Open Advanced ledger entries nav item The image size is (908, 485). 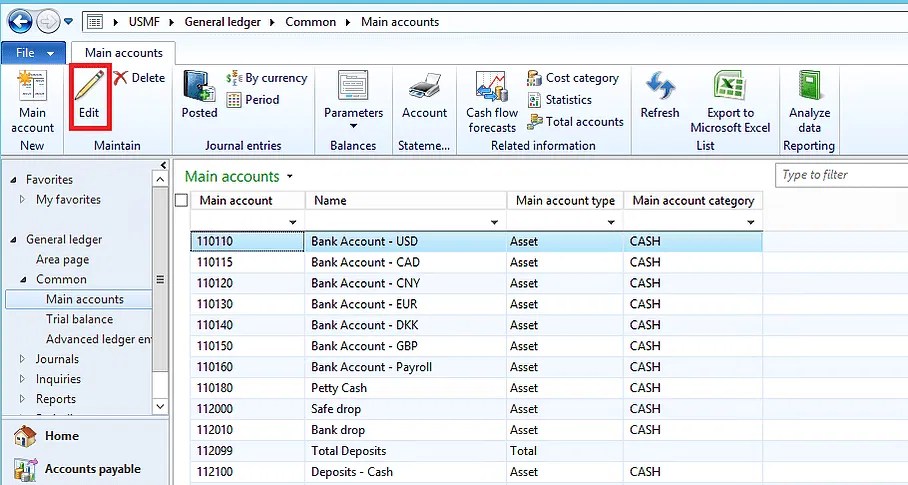click(98, 339)
